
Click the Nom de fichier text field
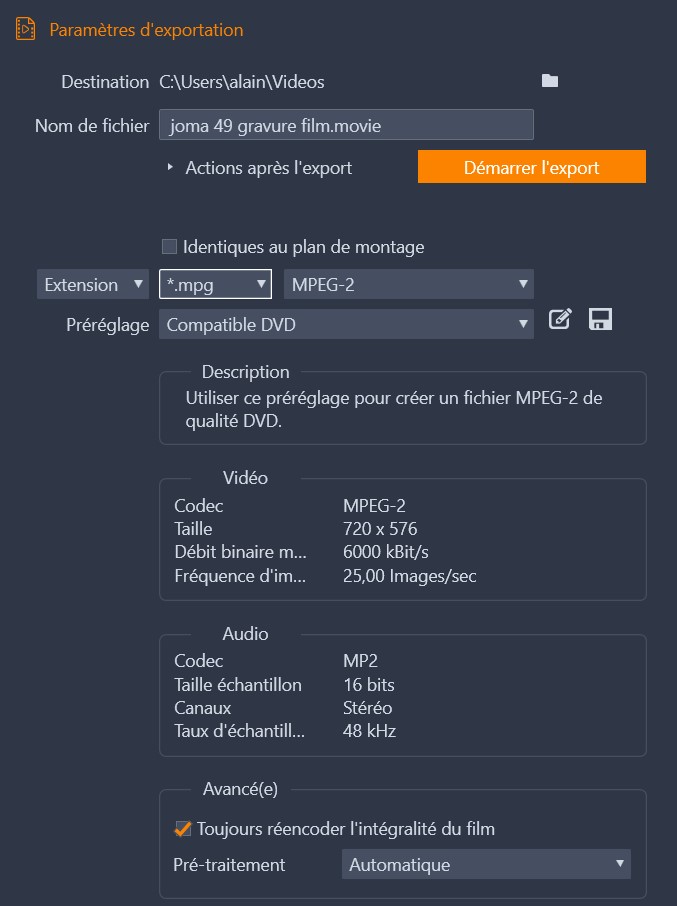click(346, 126)
